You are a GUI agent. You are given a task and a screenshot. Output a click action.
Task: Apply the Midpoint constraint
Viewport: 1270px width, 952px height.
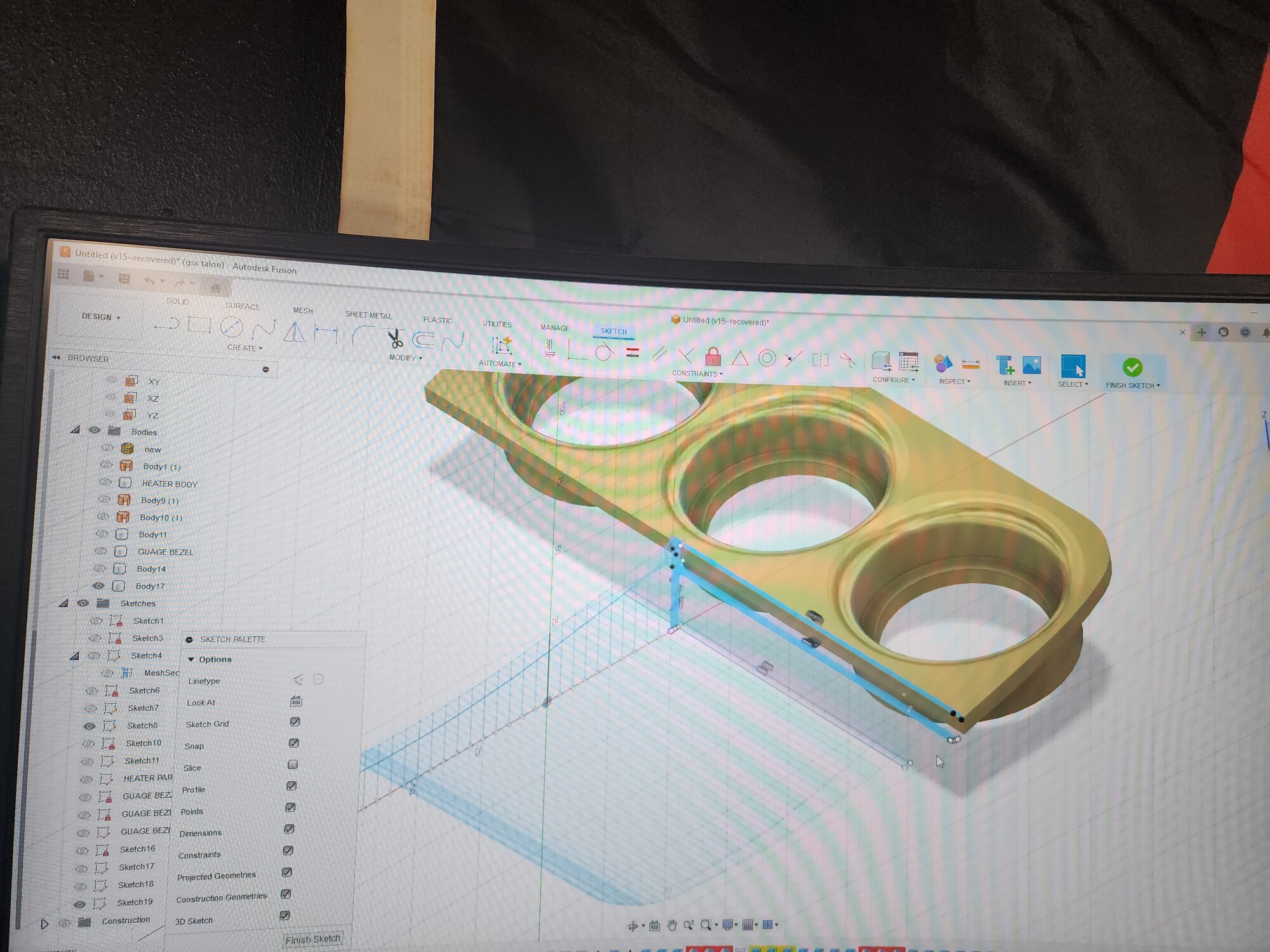(740, 359)
